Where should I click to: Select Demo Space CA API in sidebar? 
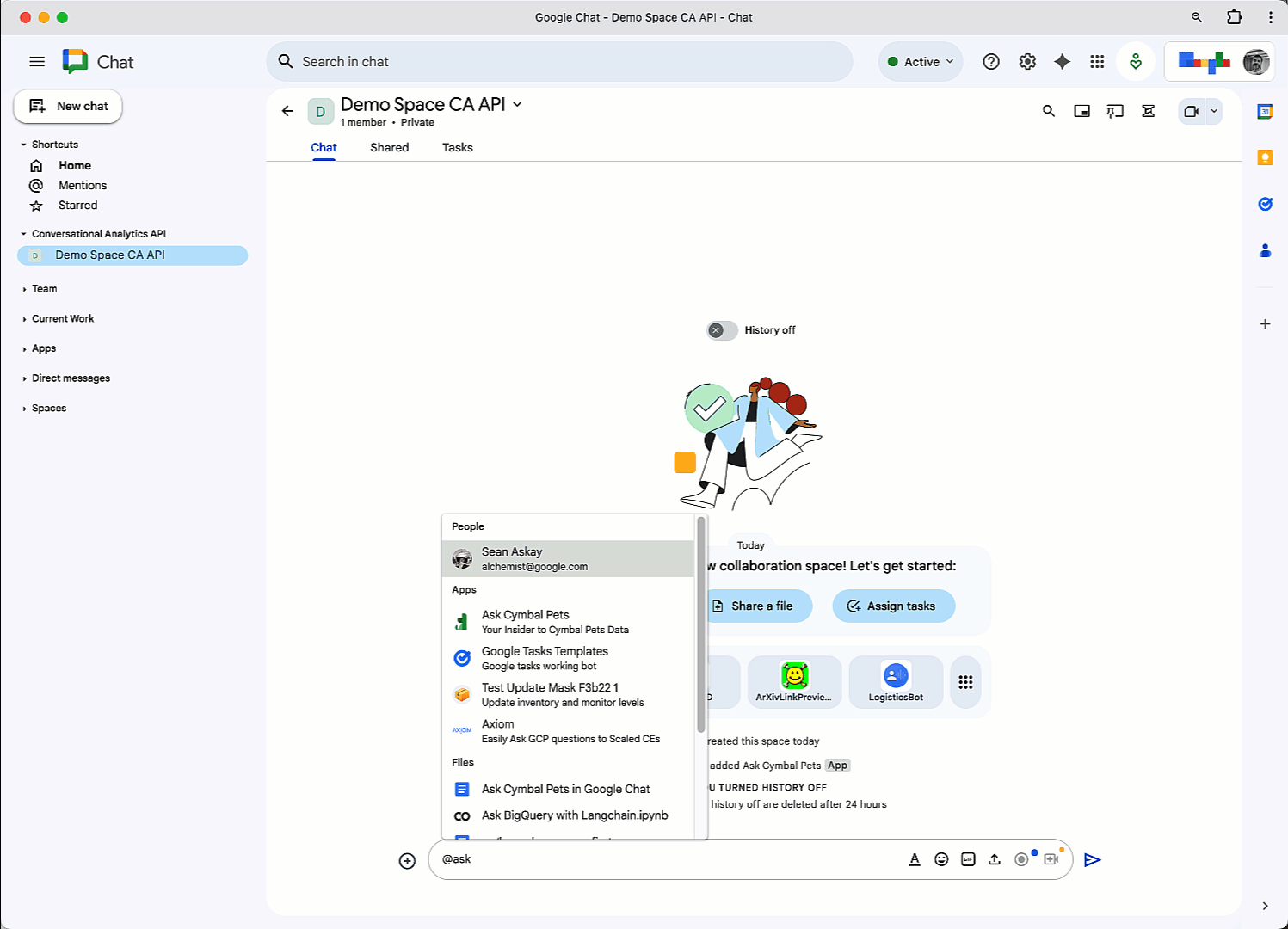coord(132,255)
